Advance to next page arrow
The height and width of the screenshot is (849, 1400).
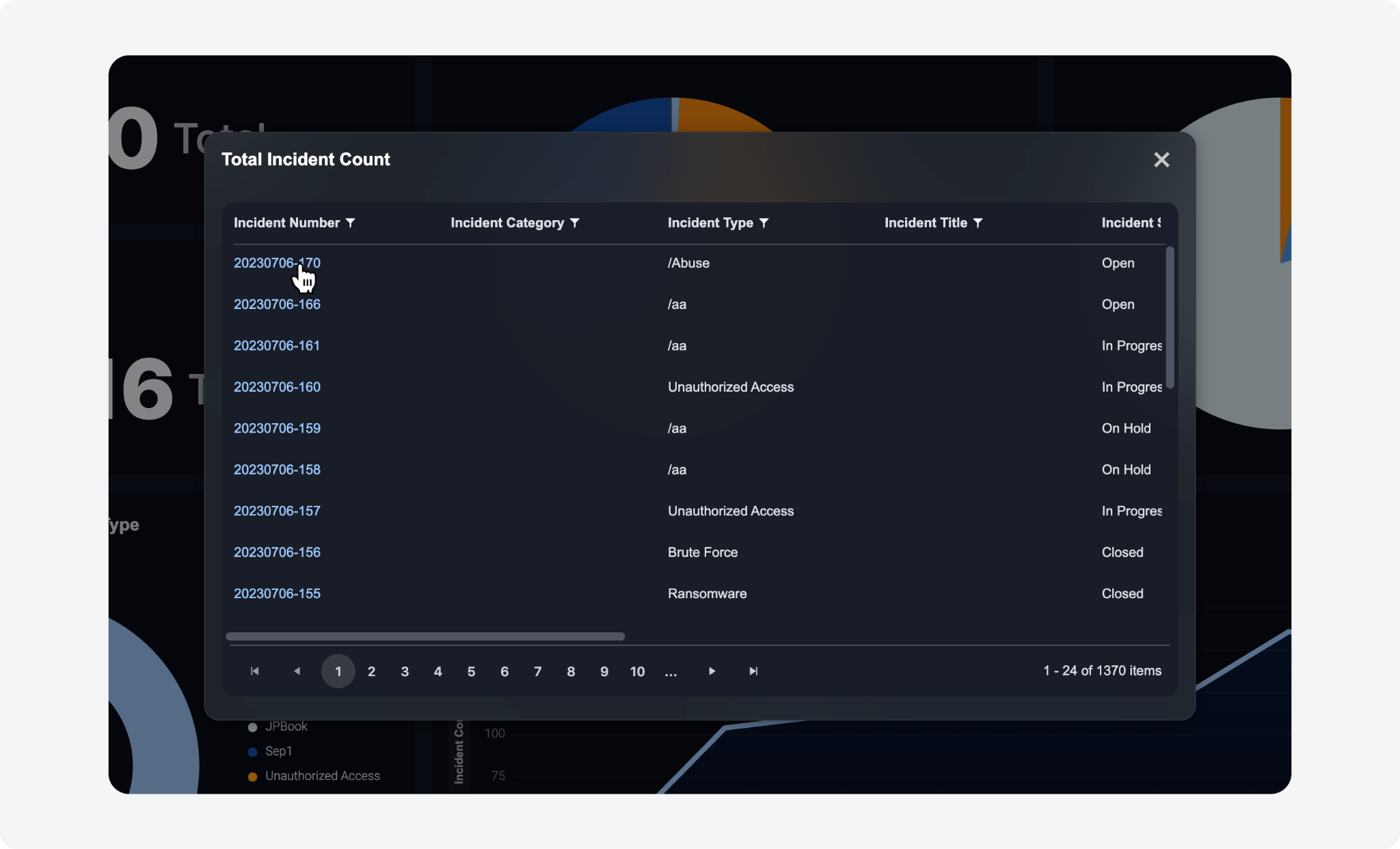point(712,671)
